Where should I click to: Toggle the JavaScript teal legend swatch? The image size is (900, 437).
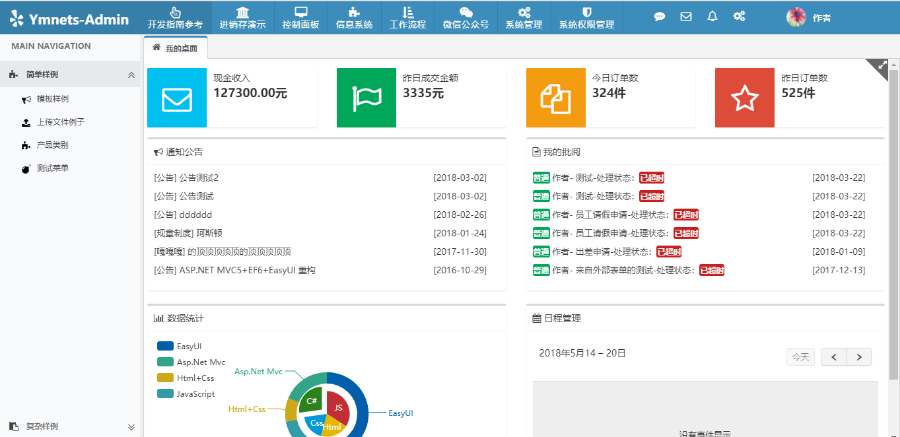click(165, 394)
